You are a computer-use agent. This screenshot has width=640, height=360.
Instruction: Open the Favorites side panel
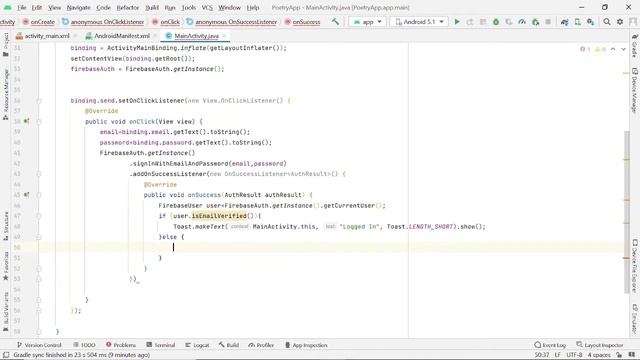5,266
